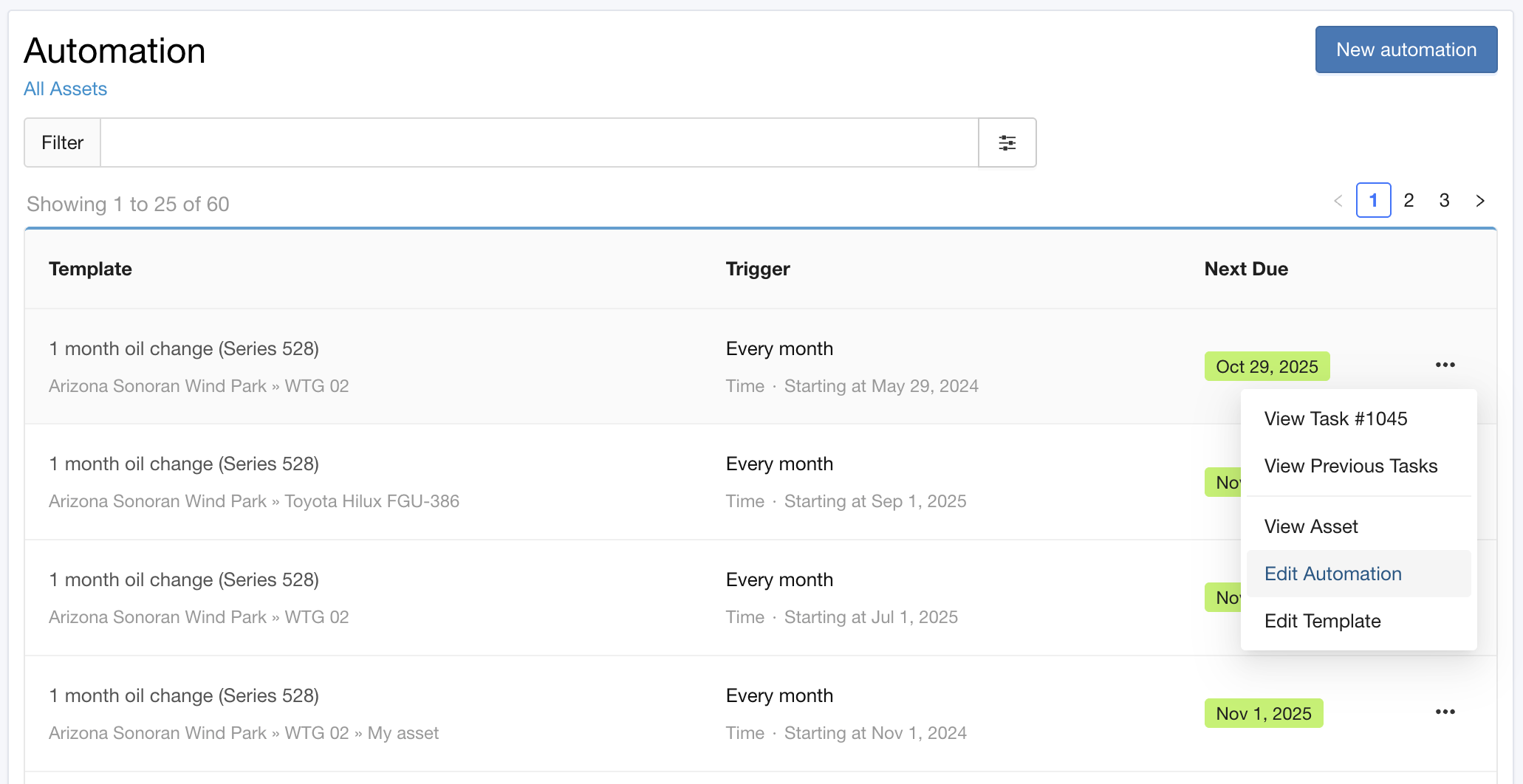Go to next page using right chevron
This screenshot has width=1523, height=784.
tap(1479, 201)
